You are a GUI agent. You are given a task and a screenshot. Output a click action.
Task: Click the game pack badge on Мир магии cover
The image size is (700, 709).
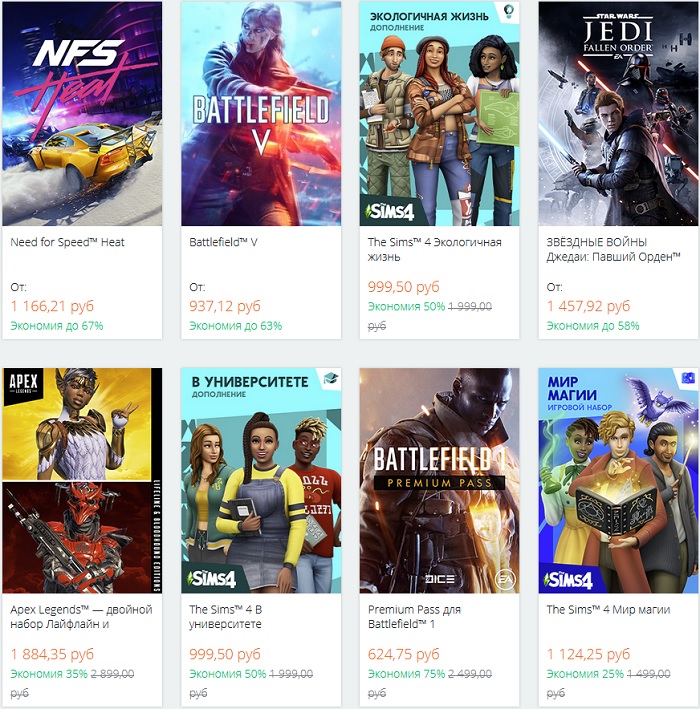[688, 378]
